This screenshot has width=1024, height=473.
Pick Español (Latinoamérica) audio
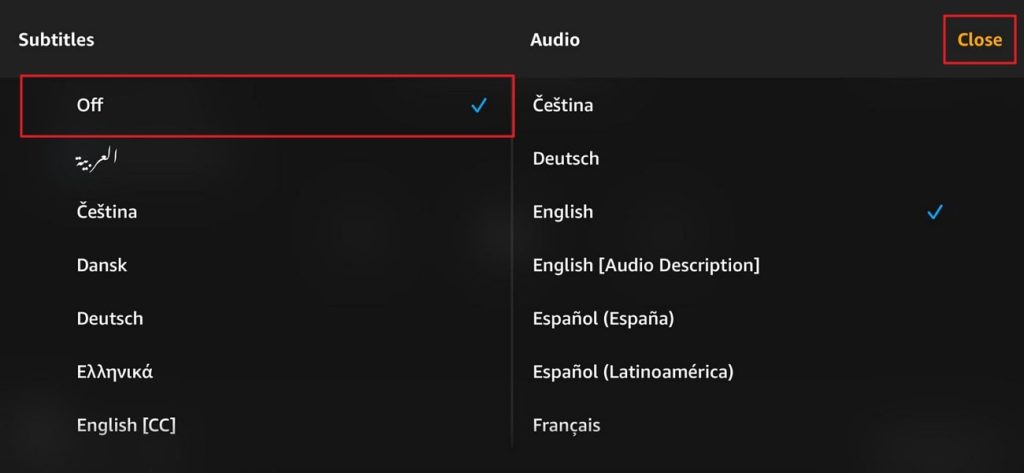(633, 372)
